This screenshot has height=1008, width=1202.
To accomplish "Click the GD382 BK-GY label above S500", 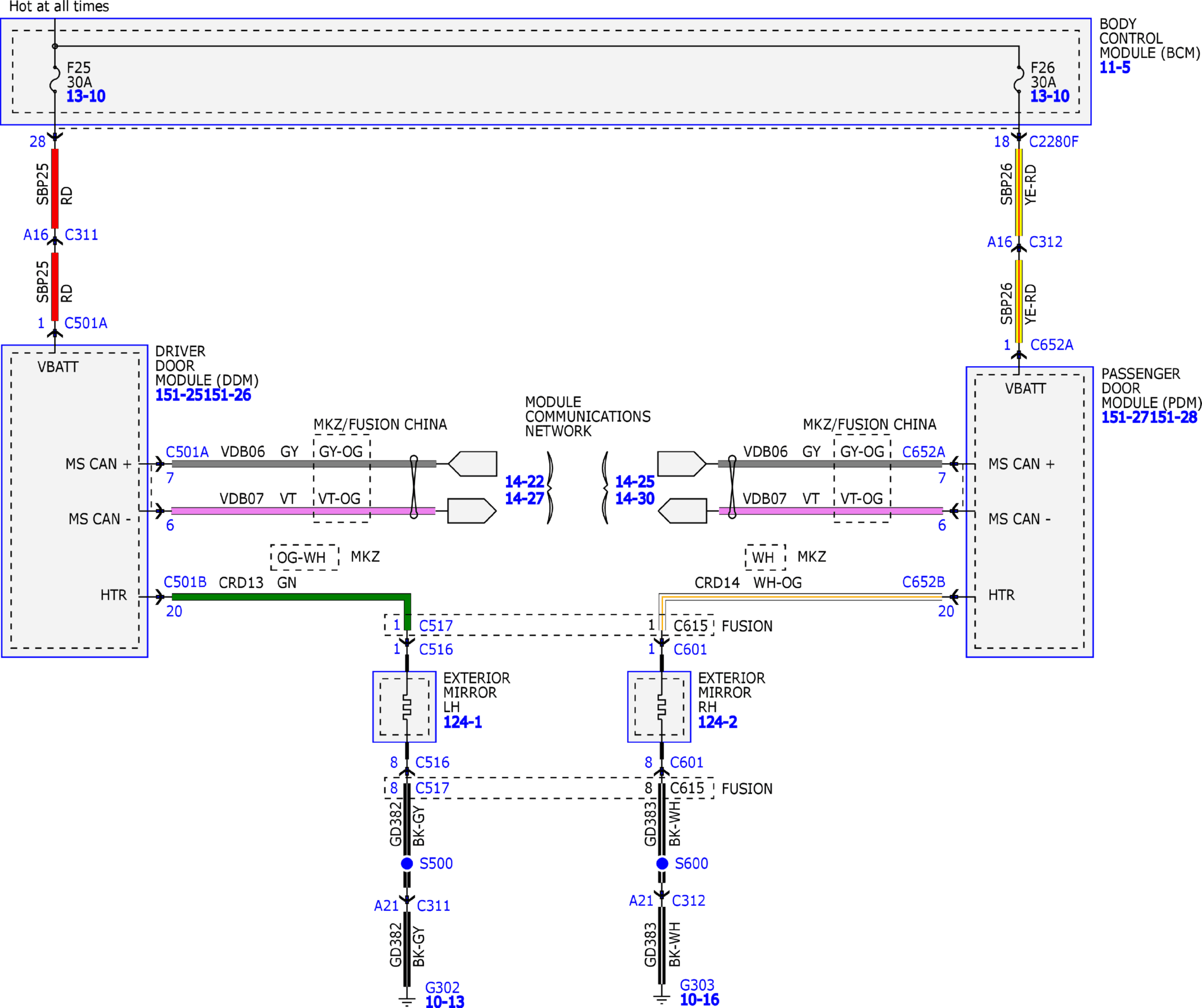I will coord(407,824).
